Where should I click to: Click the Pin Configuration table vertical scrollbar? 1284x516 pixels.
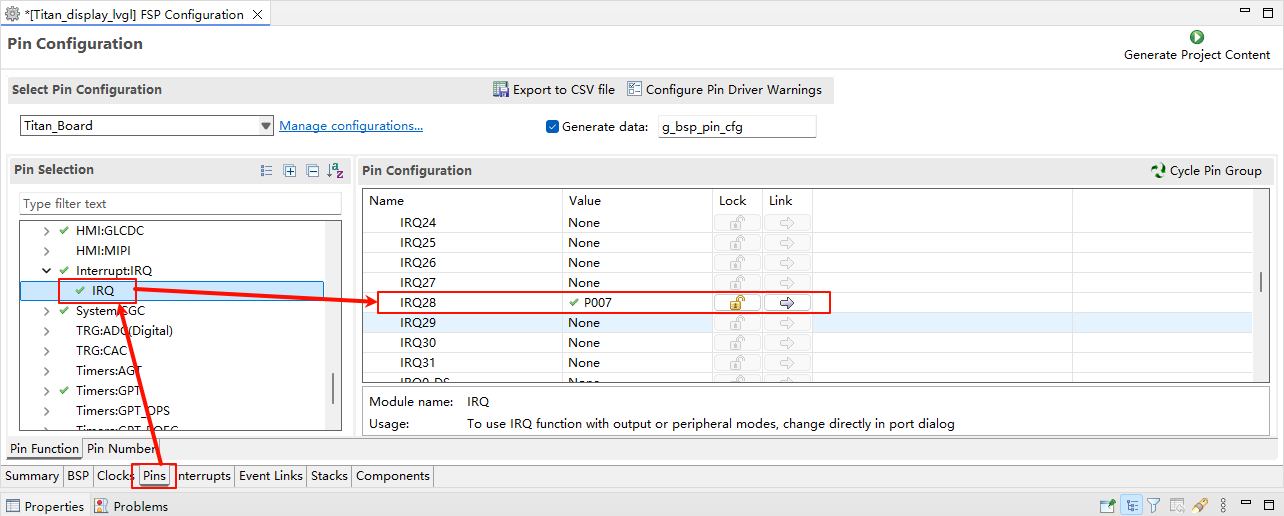1260,283
